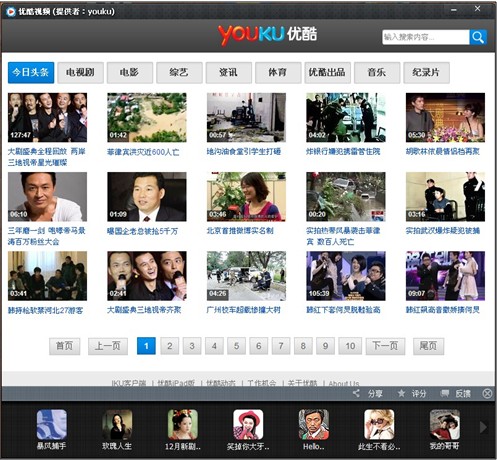This screenshot has height=460, width=497.
Task: Go to page 5
Action: coord(236,346)
